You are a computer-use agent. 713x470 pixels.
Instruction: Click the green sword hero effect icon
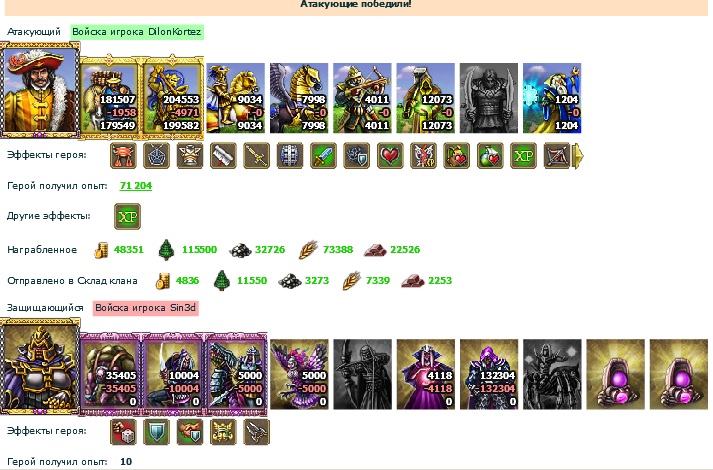[323, 156]
